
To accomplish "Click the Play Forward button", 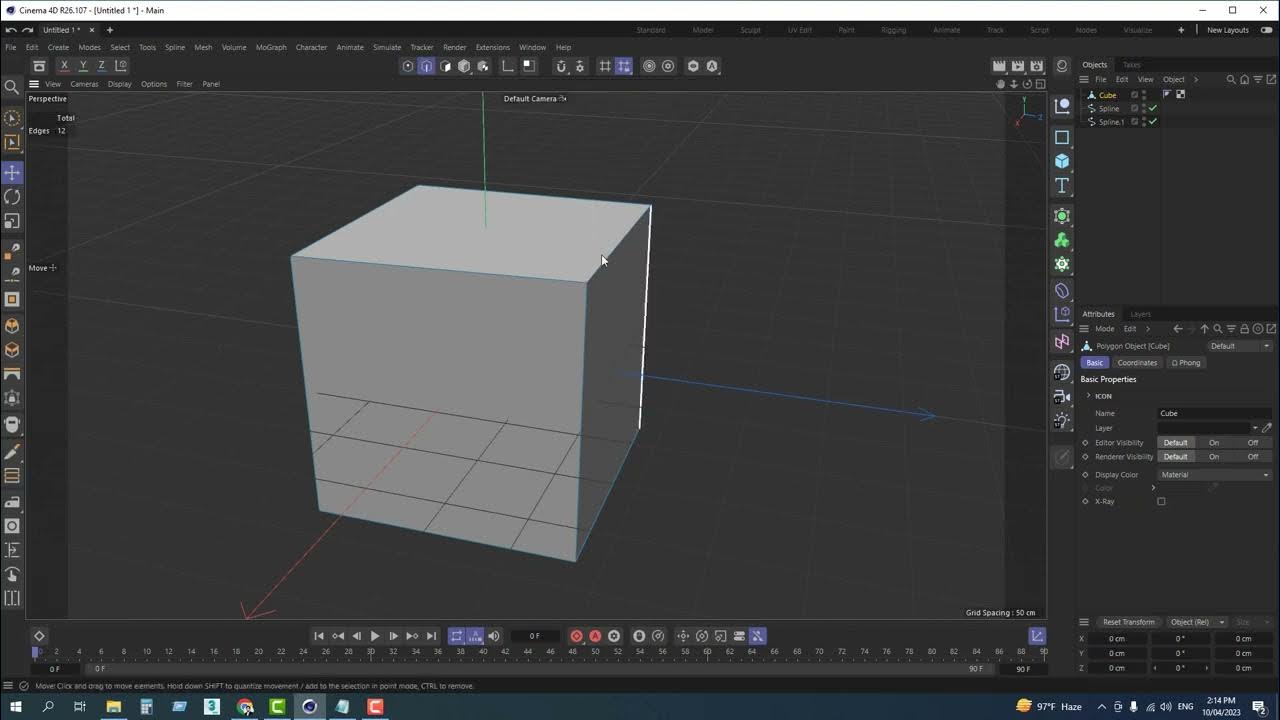I will tap(375, 636).
